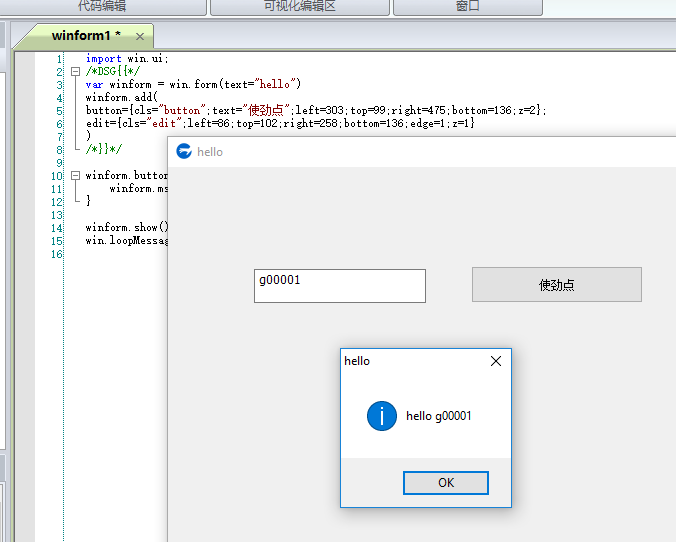Click the edit field containing g00001
676x542 pixels.
coord(339,285)
